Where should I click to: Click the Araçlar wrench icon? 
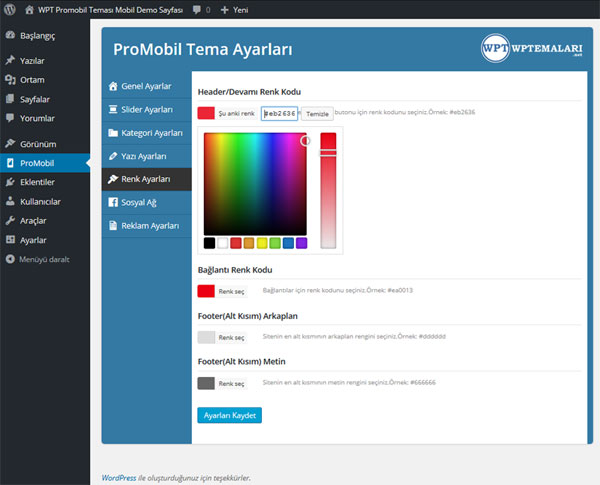(10, 220)
